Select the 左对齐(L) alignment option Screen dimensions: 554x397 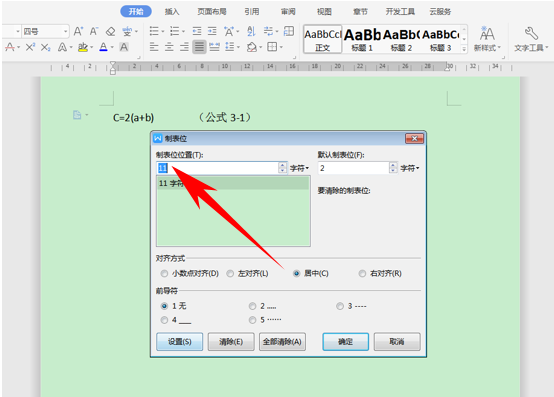pyautogui.click(x=230, y=273)
